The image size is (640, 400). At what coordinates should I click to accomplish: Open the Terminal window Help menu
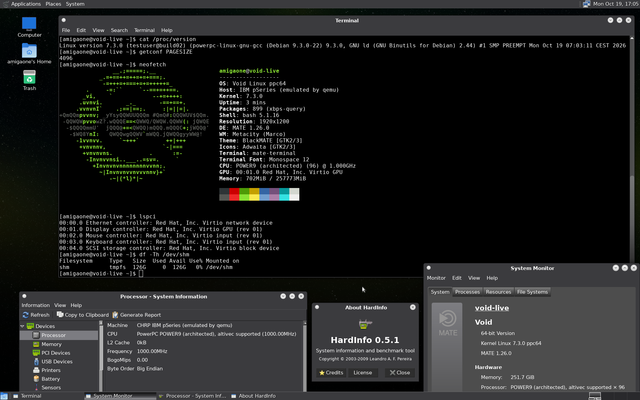pyautogui.click(x=167, y=30)
